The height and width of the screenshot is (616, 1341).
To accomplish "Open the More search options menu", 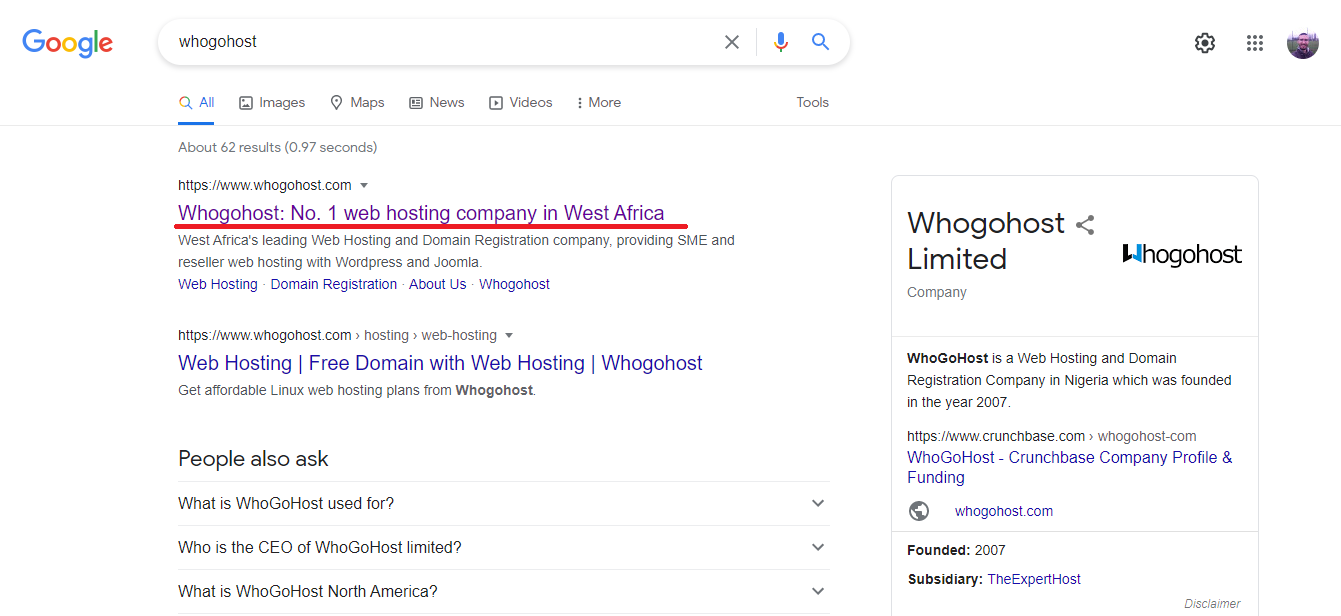I will coord(598,102).
